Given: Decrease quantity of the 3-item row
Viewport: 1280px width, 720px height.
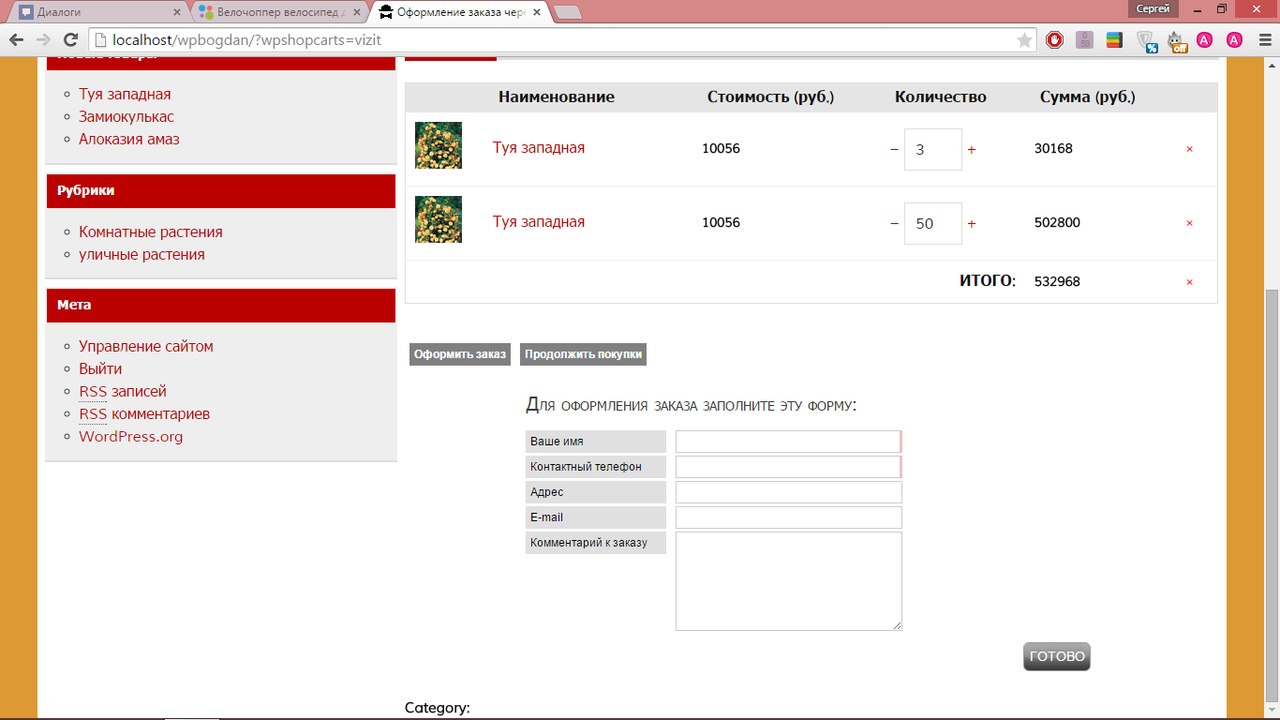Looking at the screenshot, I should point(894,149).
